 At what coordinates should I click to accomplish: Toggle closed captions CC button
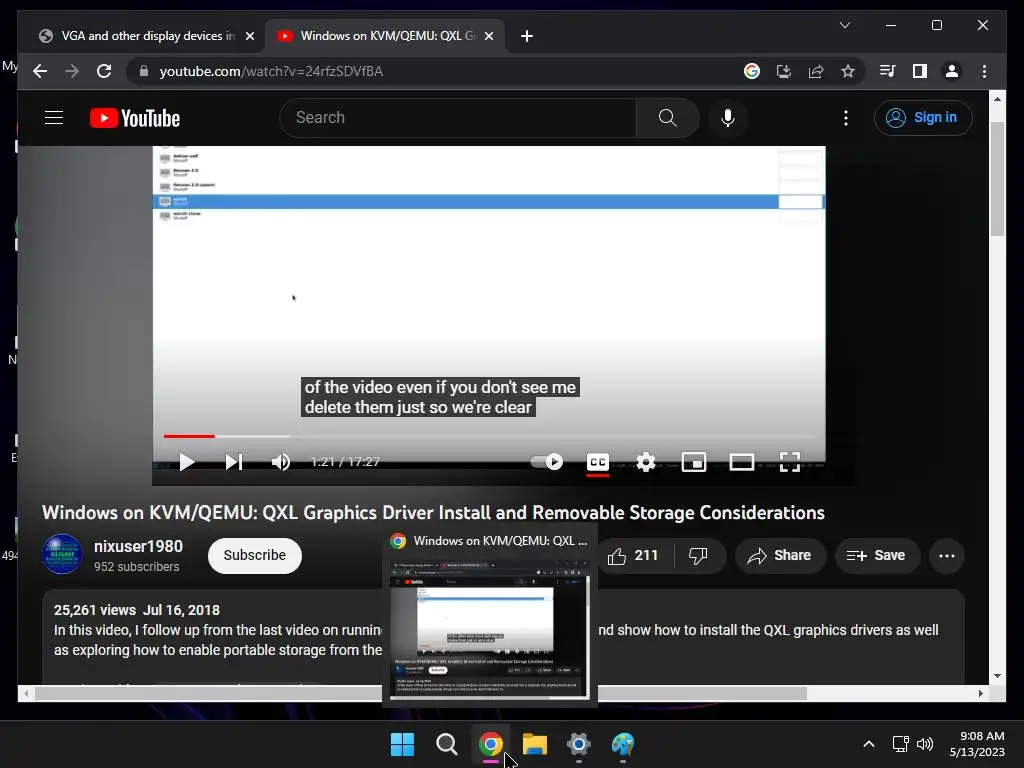tap(598, 462)
